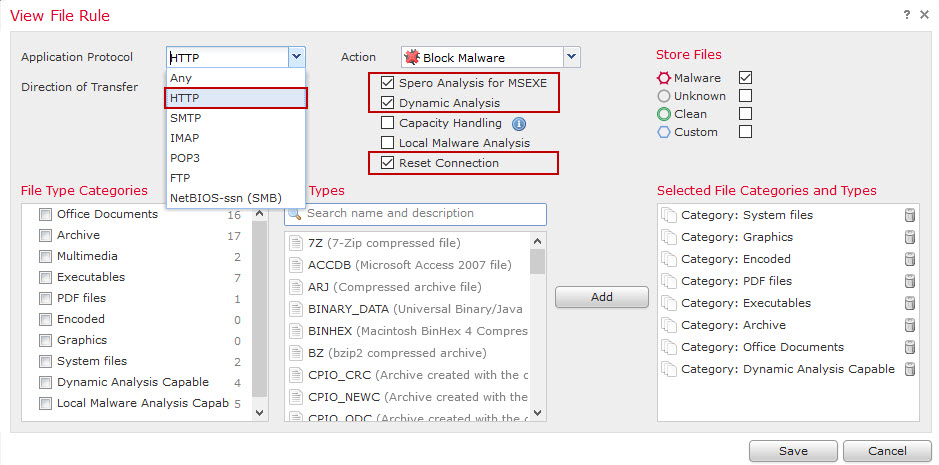This screenshot has height=465, width=939.
Task: Check the PDF files category
Action: click(x=46, y=298)
